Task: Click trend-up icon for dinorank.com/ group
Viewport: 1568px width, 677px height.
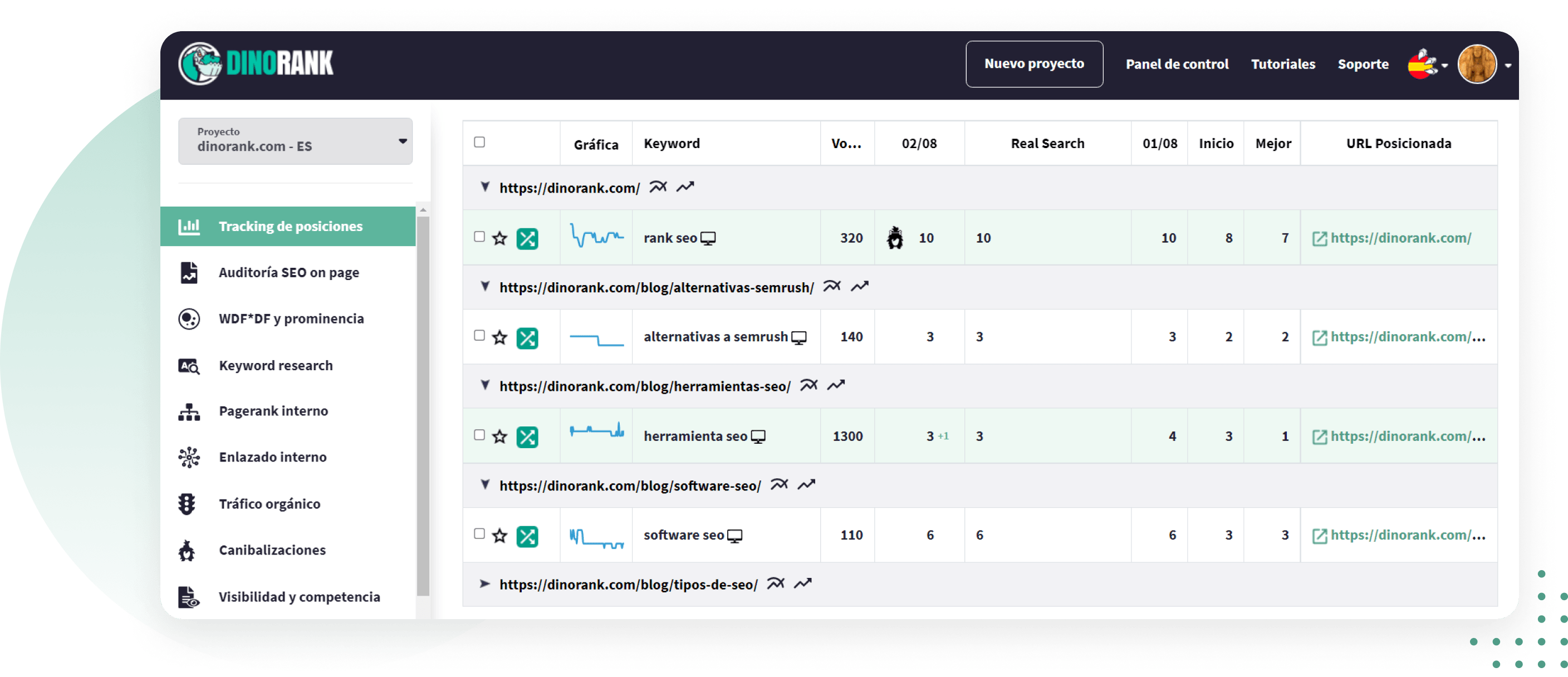Action: tap(685, 187)
